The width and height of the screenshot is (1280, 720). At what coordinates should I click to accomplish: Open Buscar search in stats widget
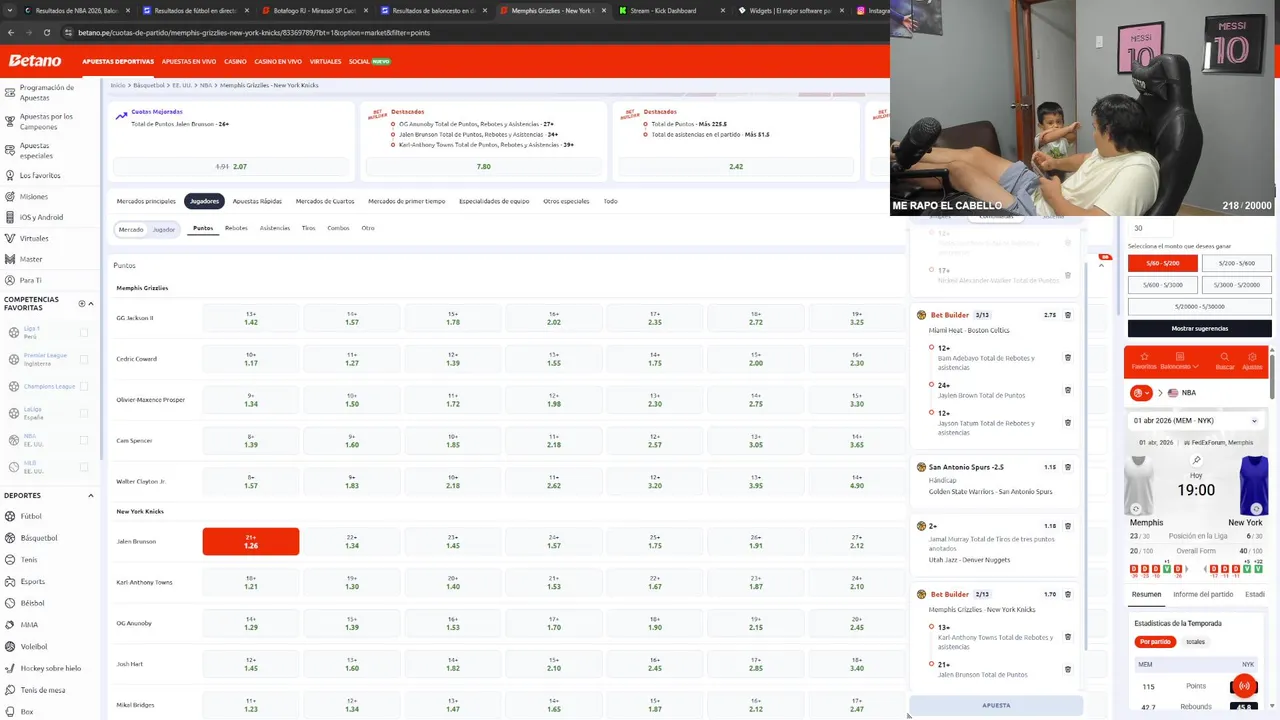pyautogui.click(x=1224, y=360)
